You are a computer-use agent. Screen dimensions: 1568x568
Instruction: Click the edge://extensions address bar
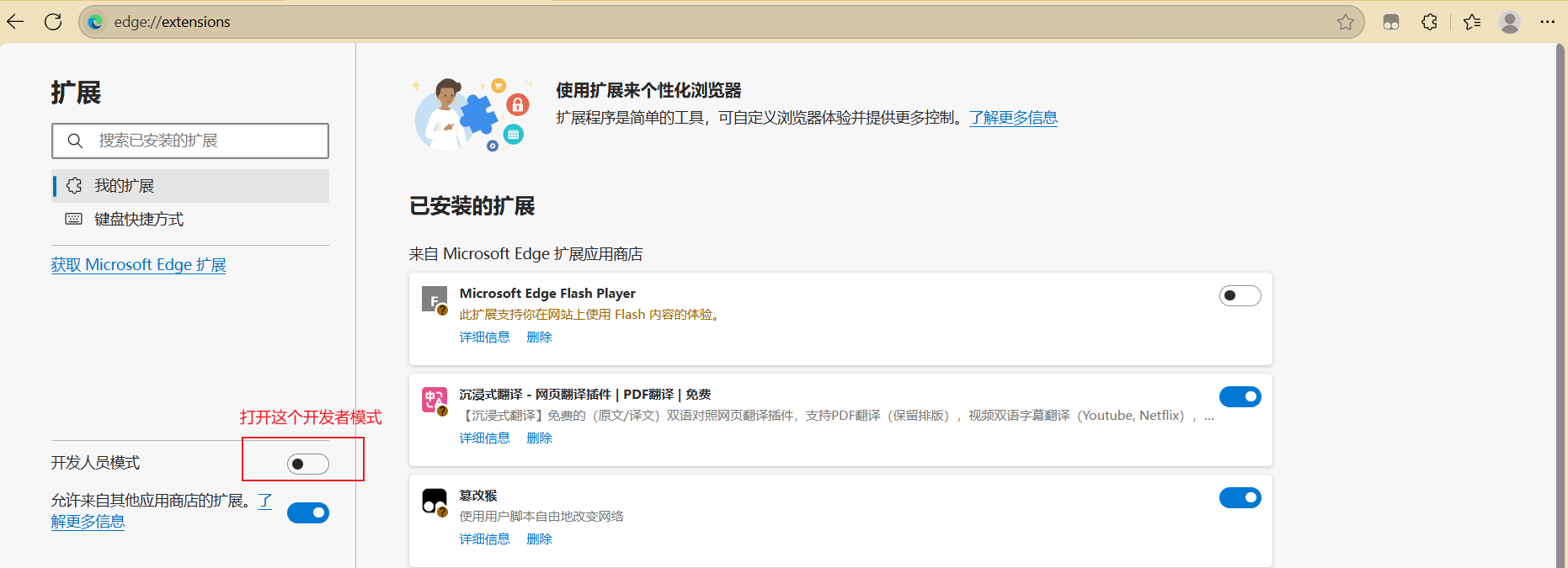click(x=721, y=22)
